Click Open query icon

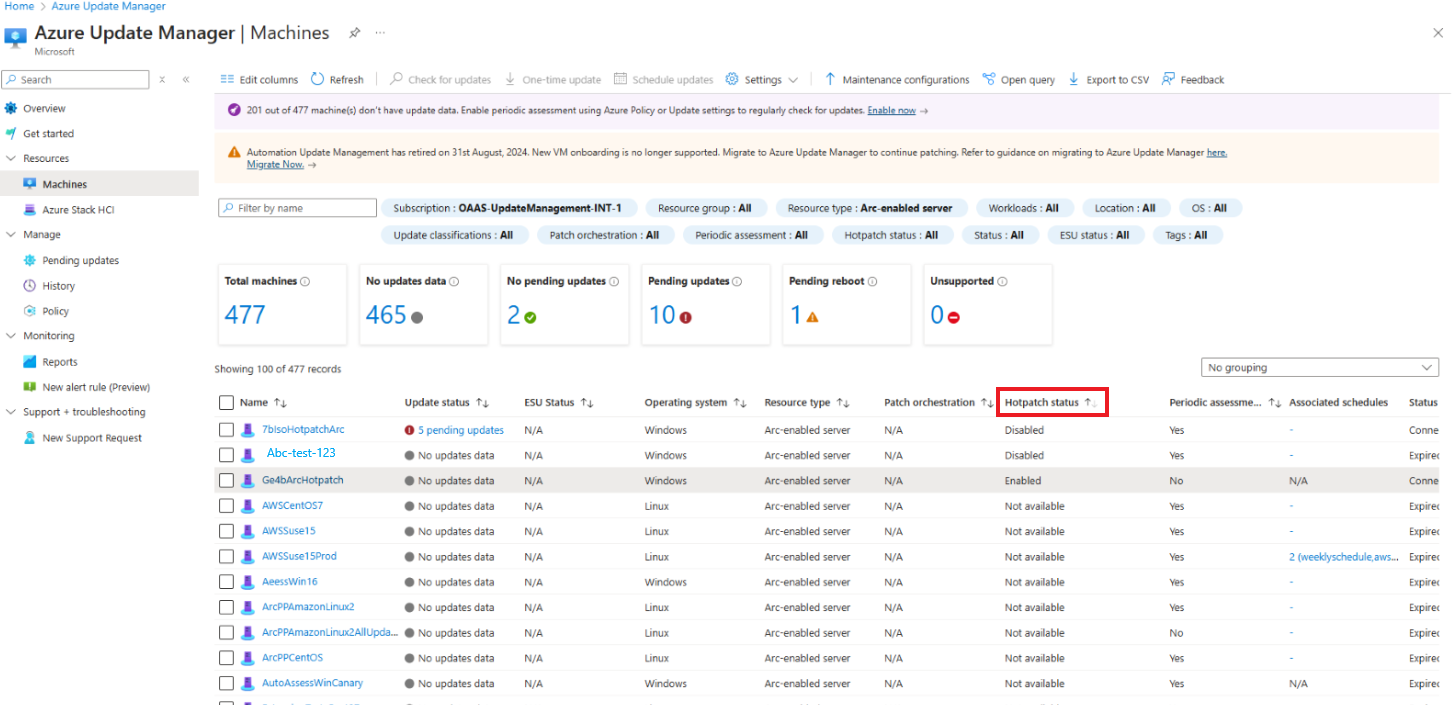click(989, 80)
